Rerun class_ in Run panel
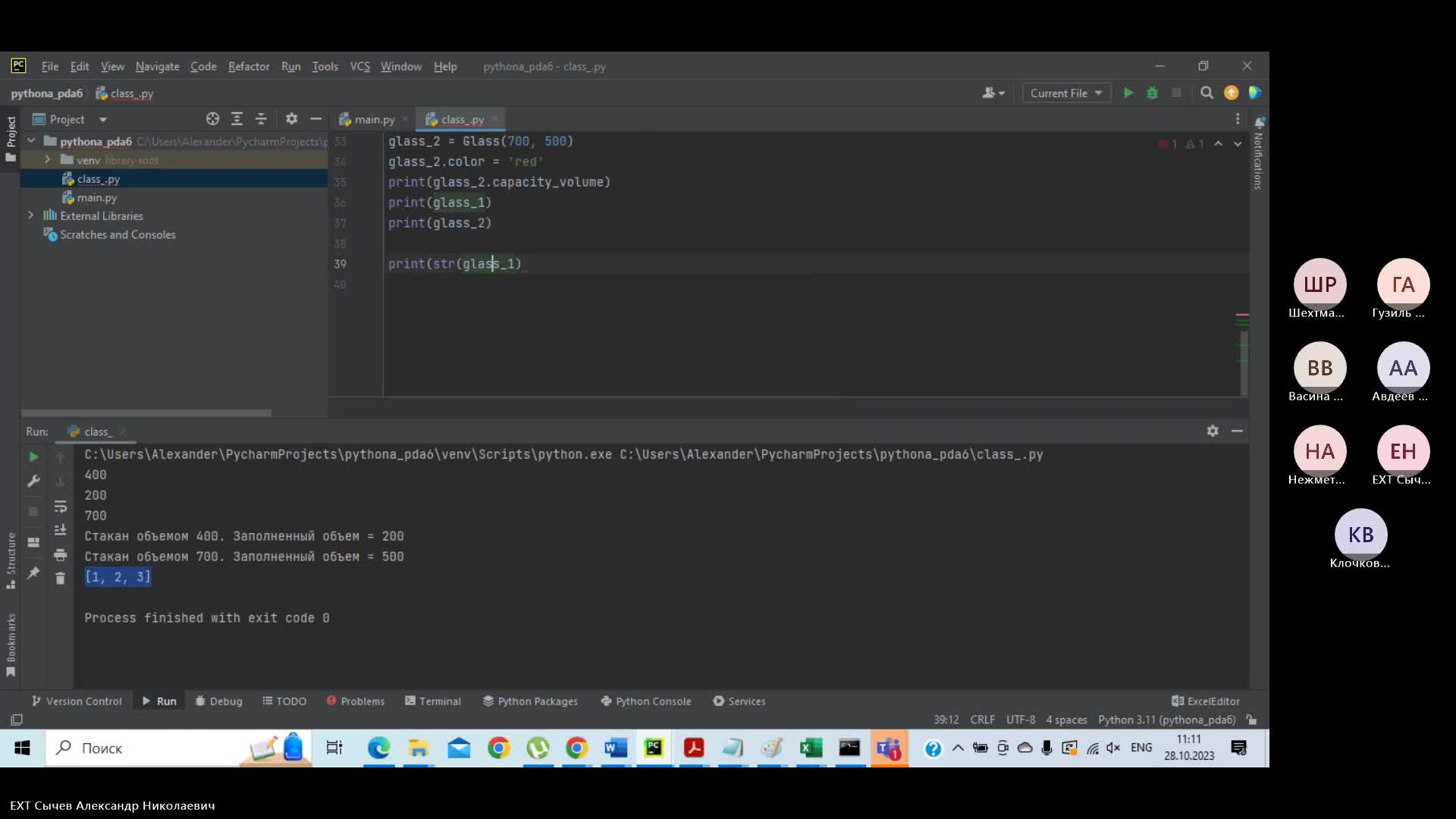Screen dimensions: 1456x819 point(33,457)
